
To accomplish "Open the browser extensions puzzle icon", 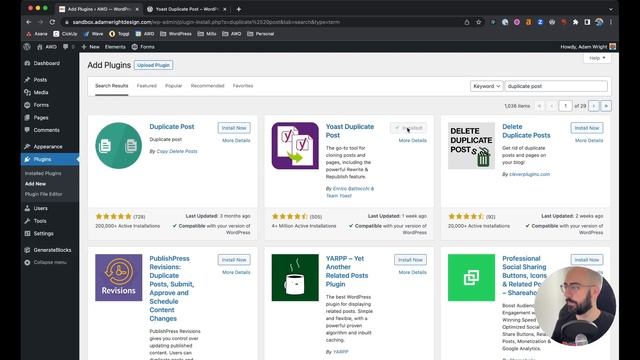I will pyautogui.click(x=575, y=22).
